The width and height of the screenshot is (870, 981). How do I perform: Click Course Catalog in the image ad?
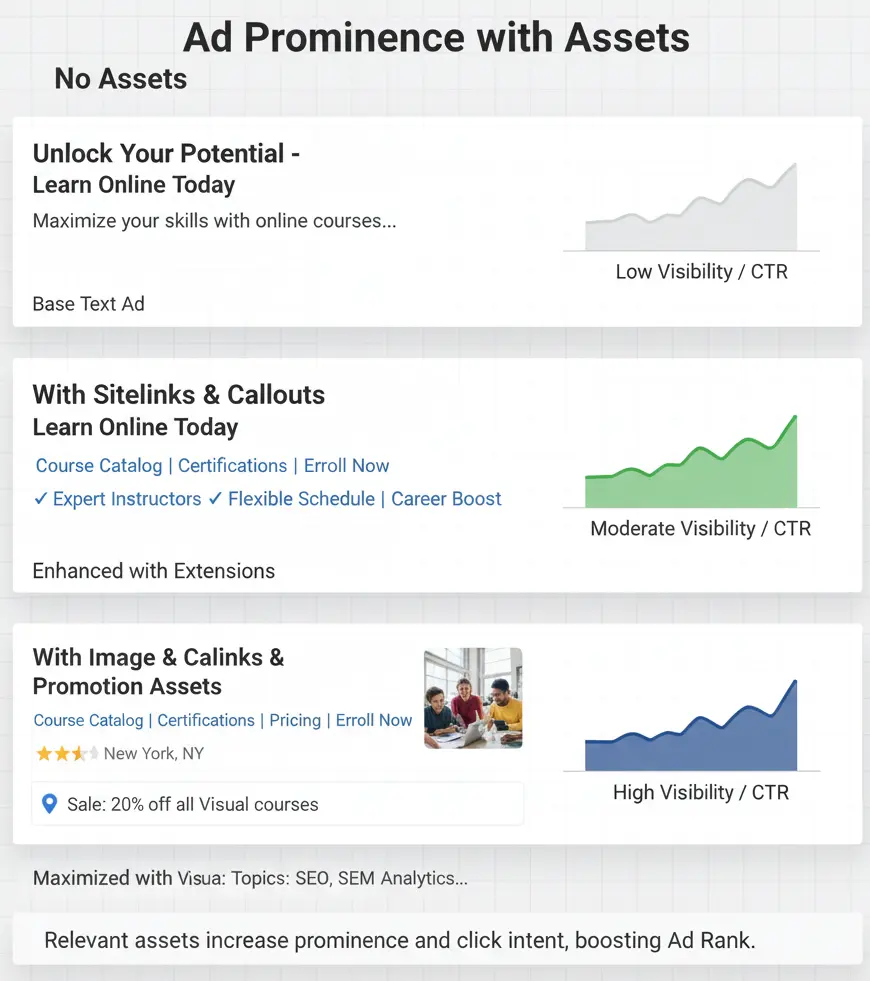(89, 720)
